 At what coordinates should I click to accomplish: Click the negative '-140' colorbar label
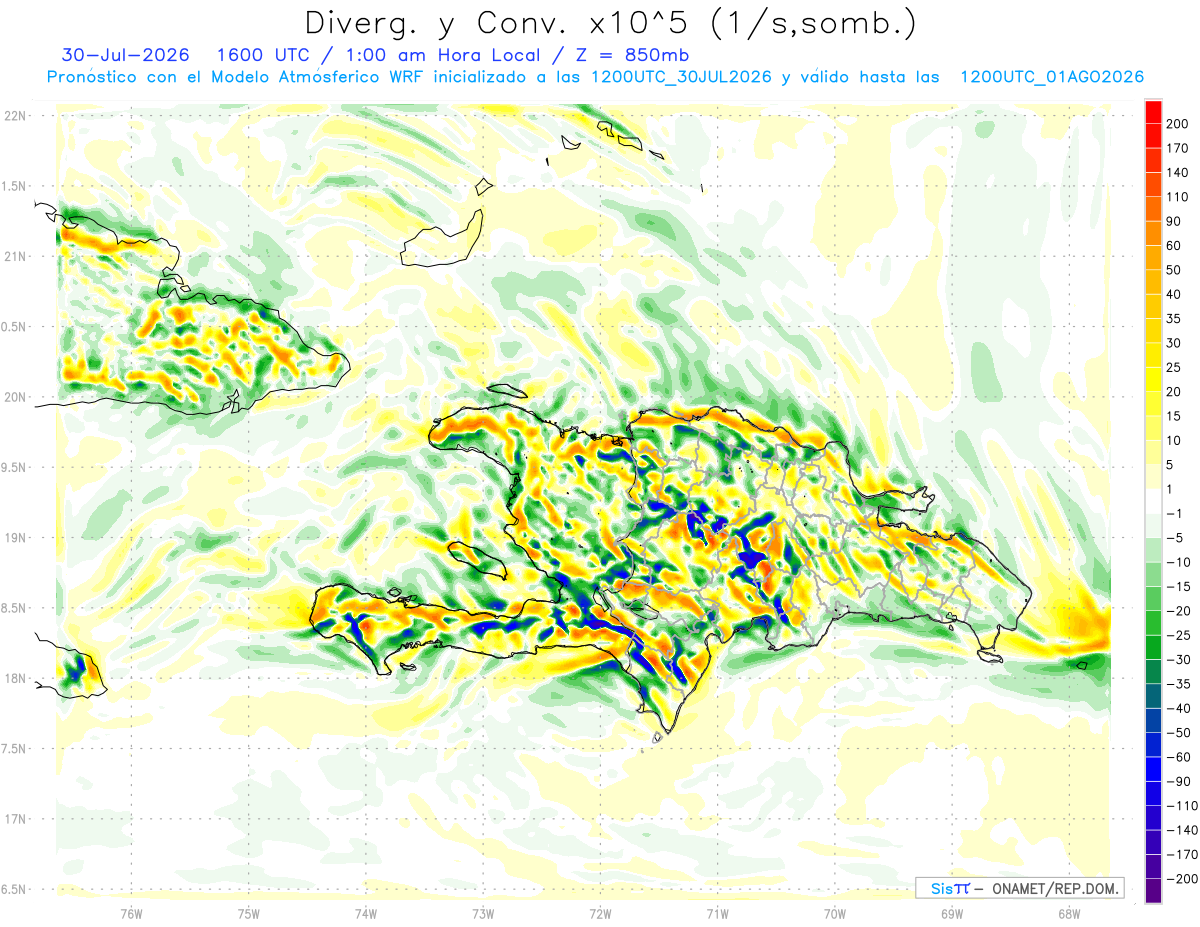pyautogui.click(x=1184, y=830)
